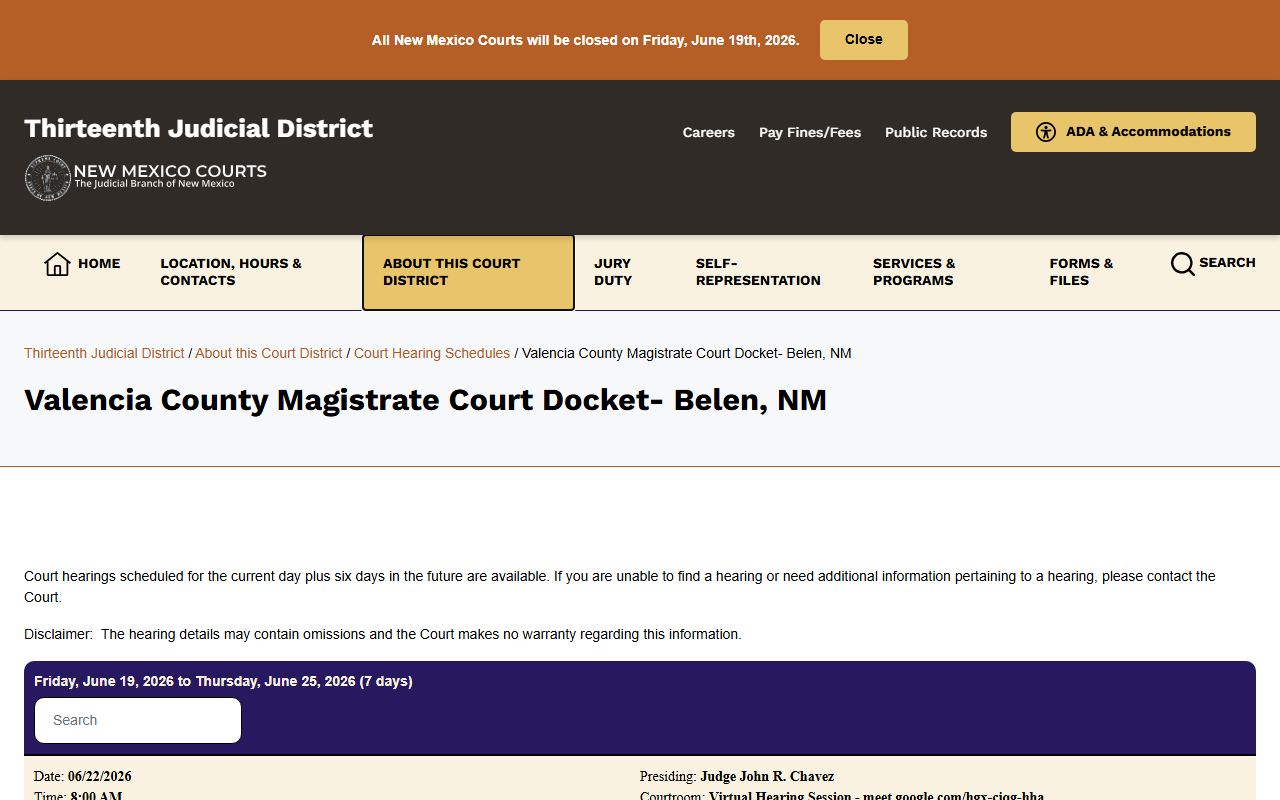This screenshot has width=1280, height=800.
Task: Click the New Mexico Courts seal logo
Action: tap(47, 178)
